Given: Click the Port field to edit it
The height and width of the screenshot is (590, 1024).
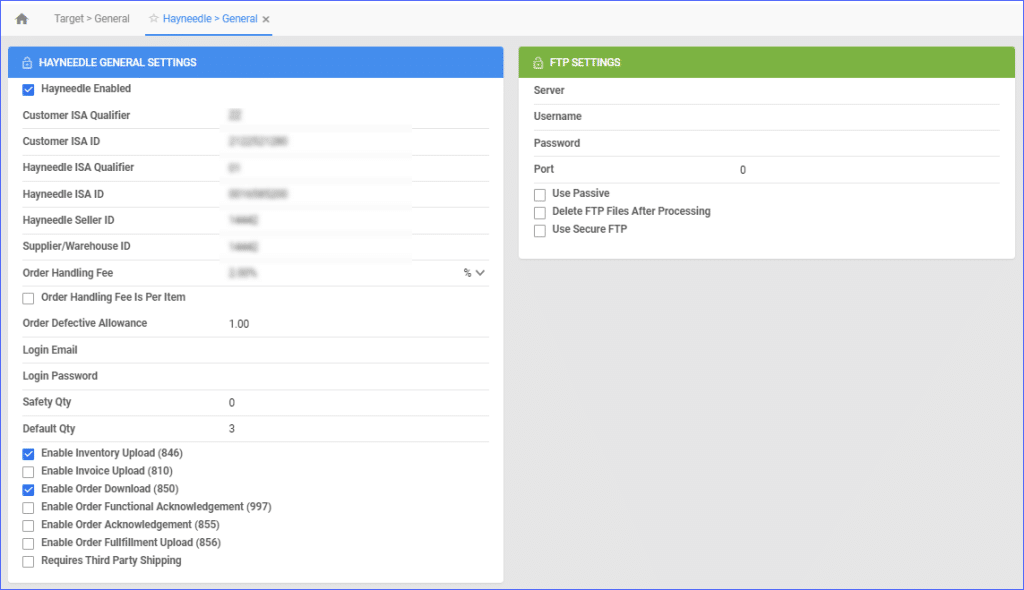Looking at the screenshot, I should tap(800, 169).
